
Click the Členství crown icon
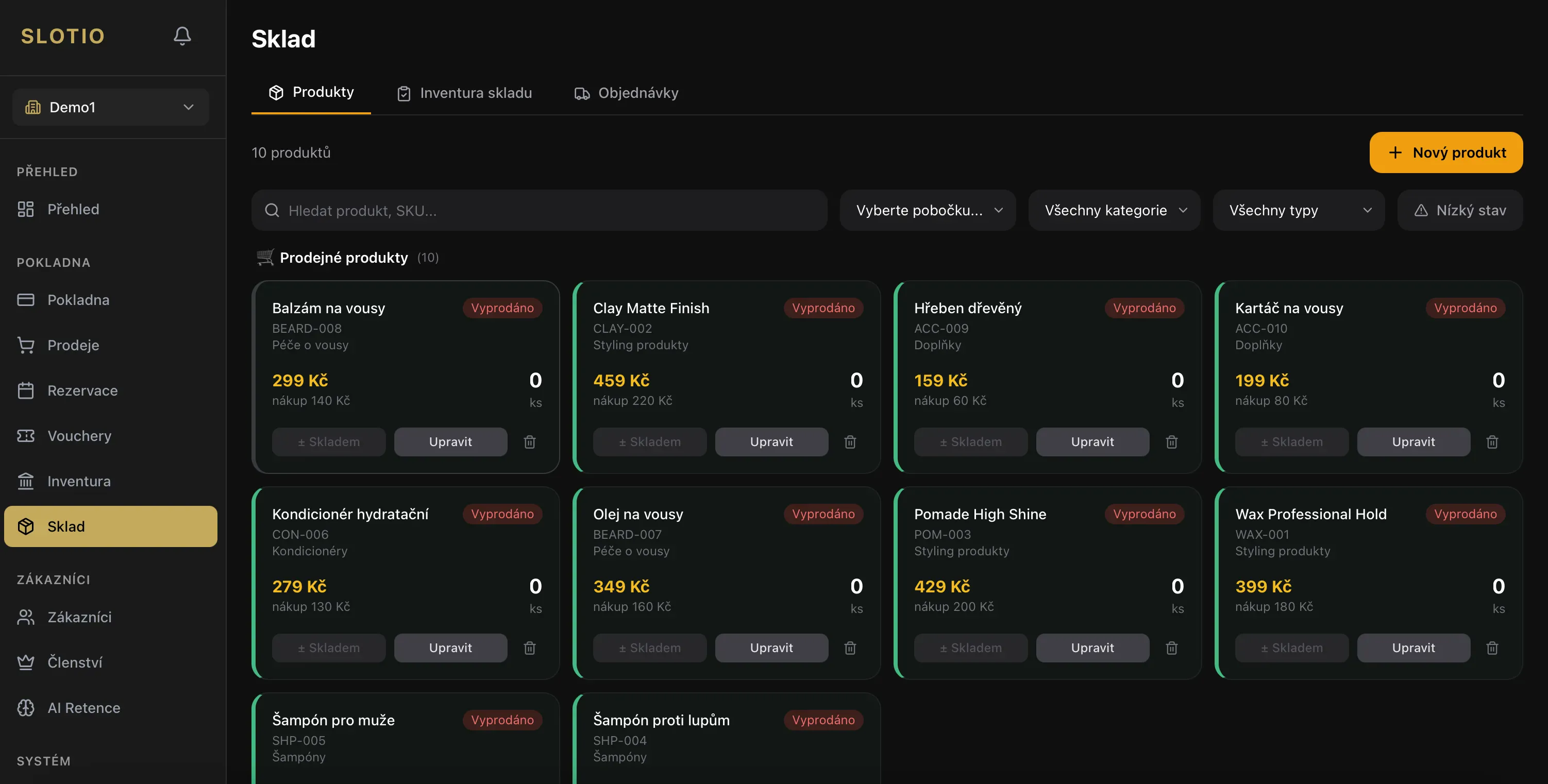tap(26, 662)
